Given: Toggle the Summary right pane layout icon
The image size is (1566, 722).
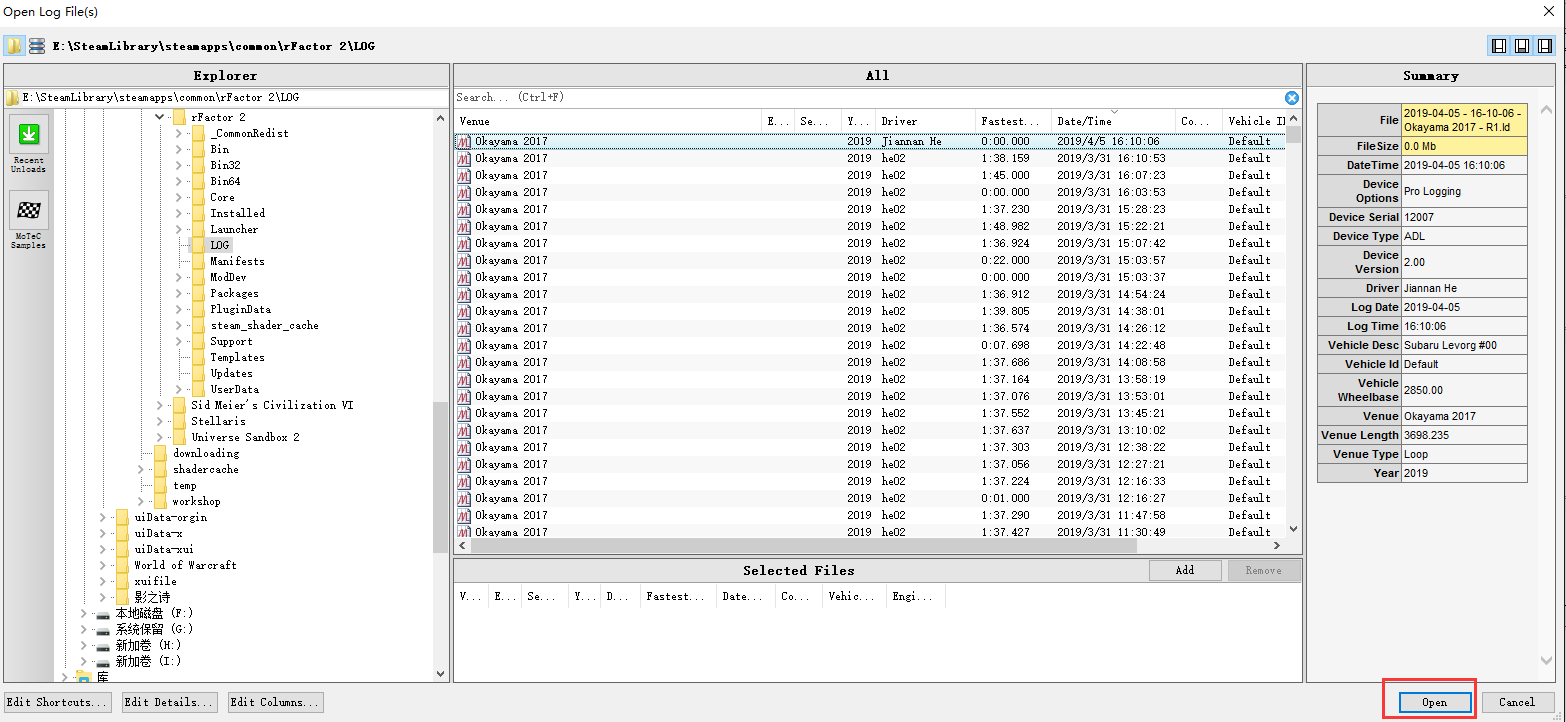Looking at the screenshot, I should pyautogui.click(x=1544, y=46).
